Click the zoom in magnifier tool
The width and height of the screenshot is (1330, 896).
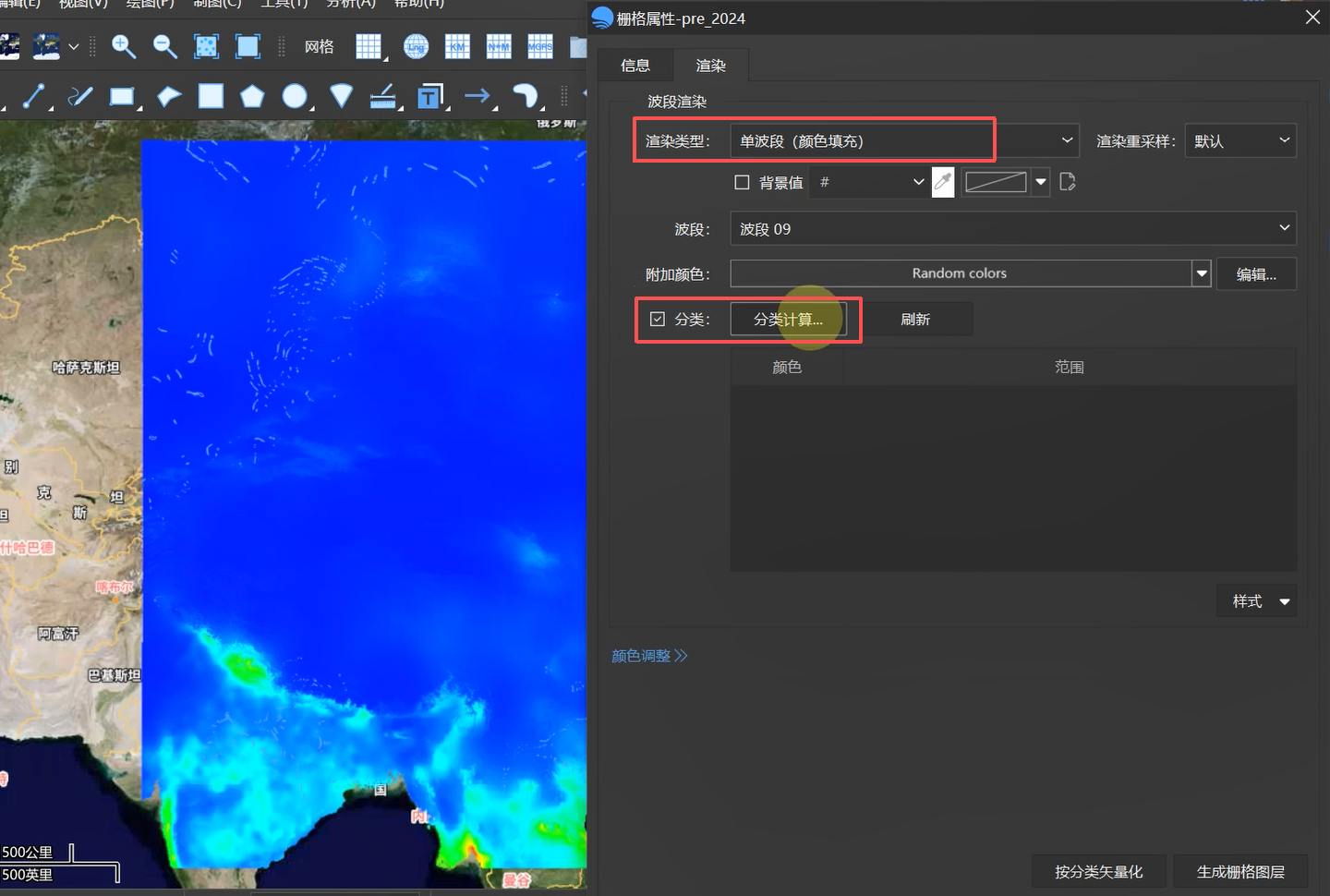pyautogui.click(x=124, y=46)
